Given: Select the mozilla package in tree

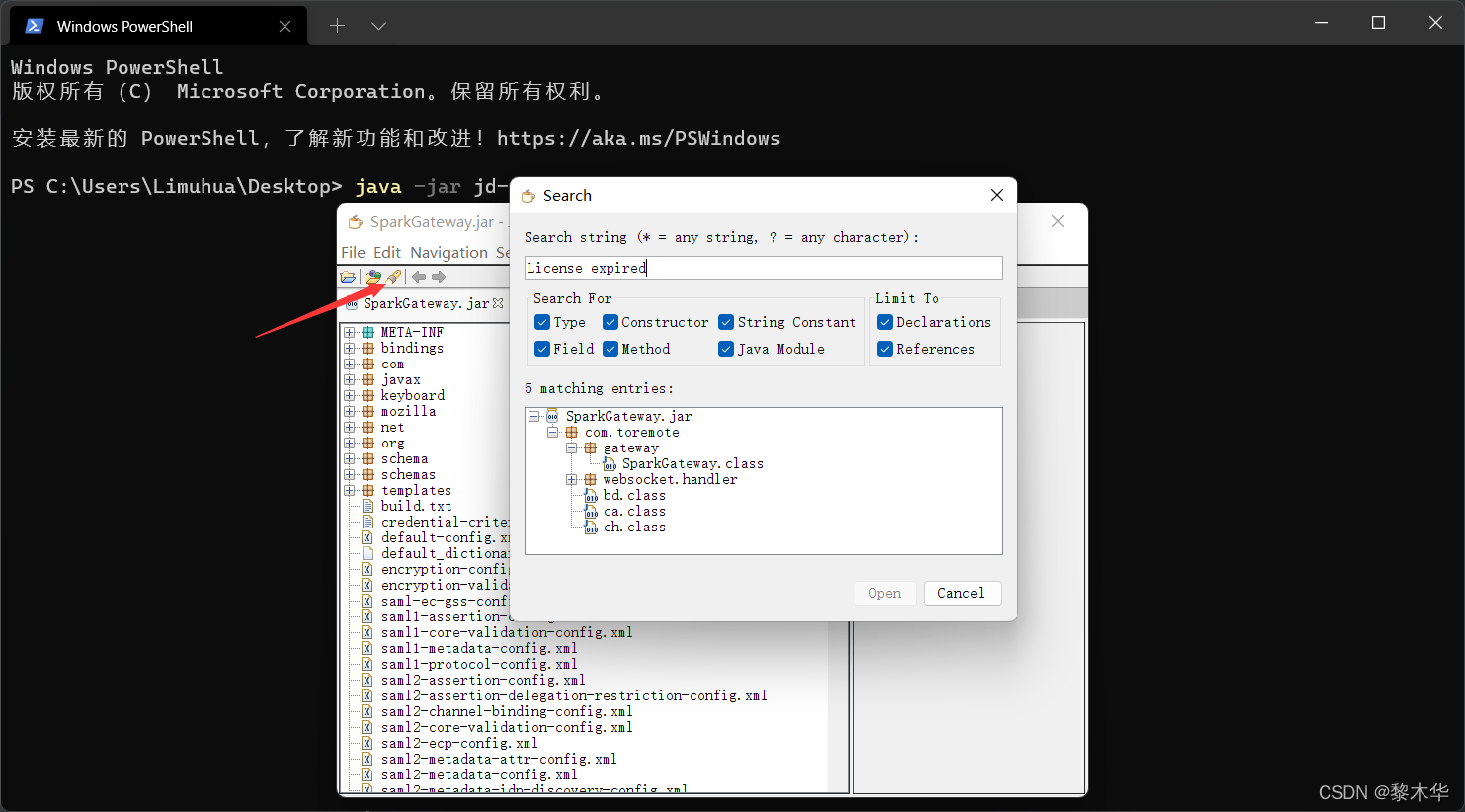Looking at the screenshot, I should pos(408,411).
